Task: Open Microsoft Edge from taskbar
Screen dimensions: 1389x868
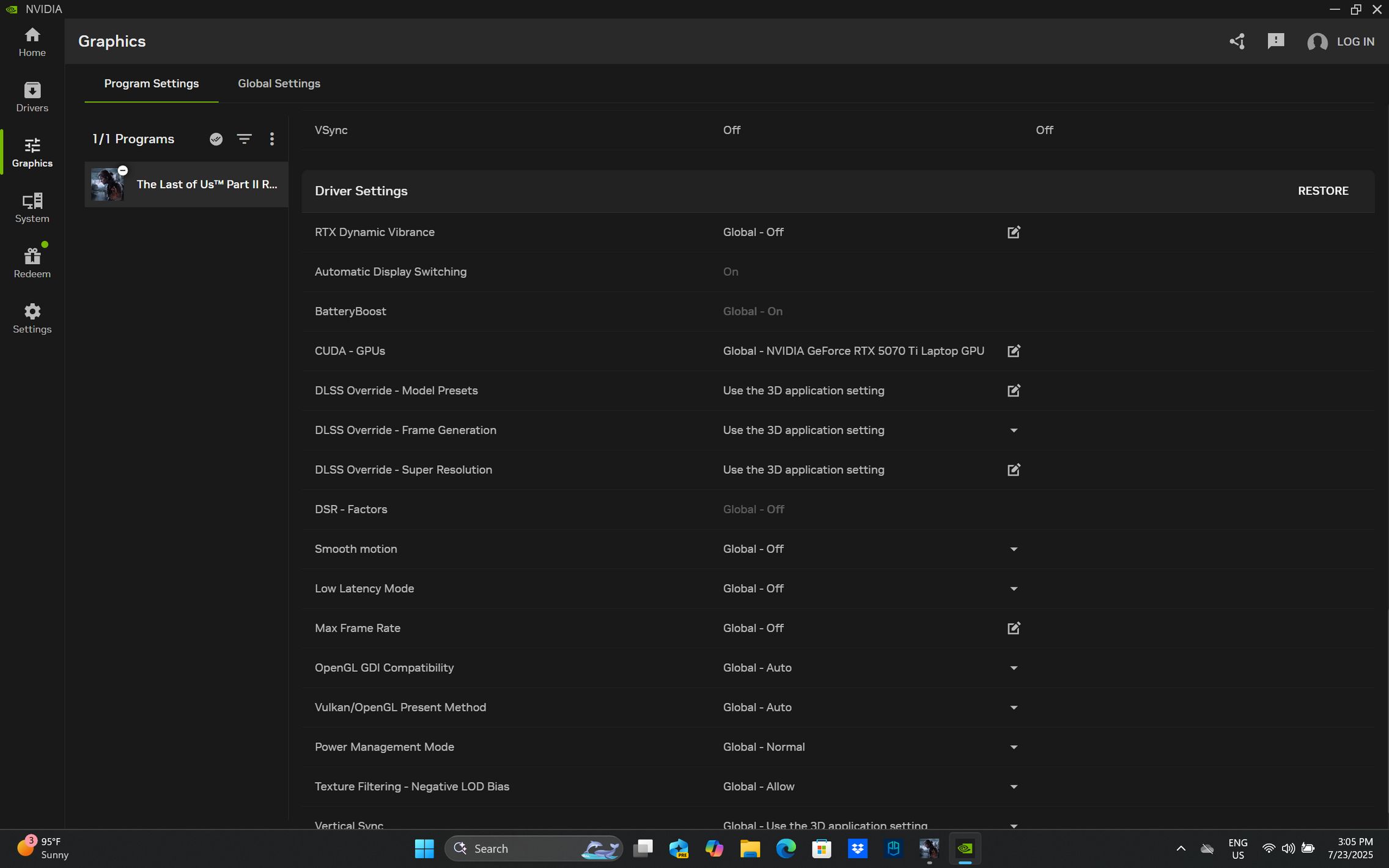Action: 786,848
